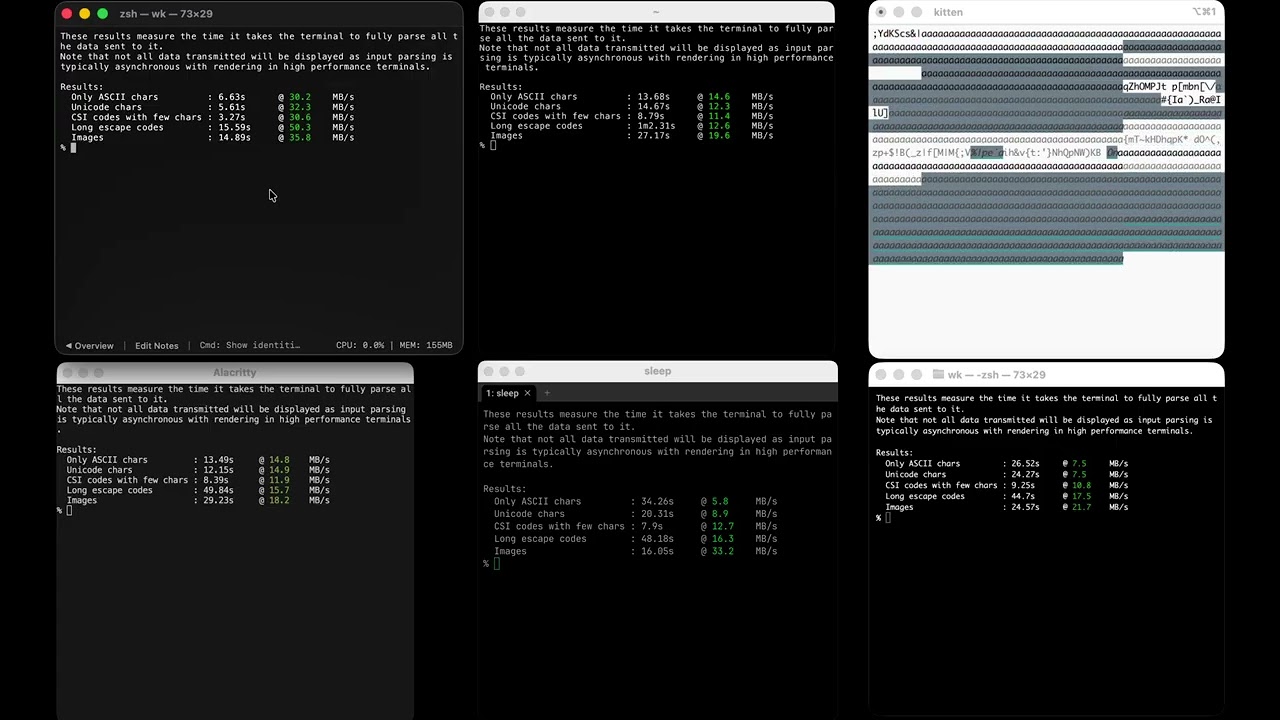
Task: Click the 'sleep' window title bar text
Action: point(658,371)
